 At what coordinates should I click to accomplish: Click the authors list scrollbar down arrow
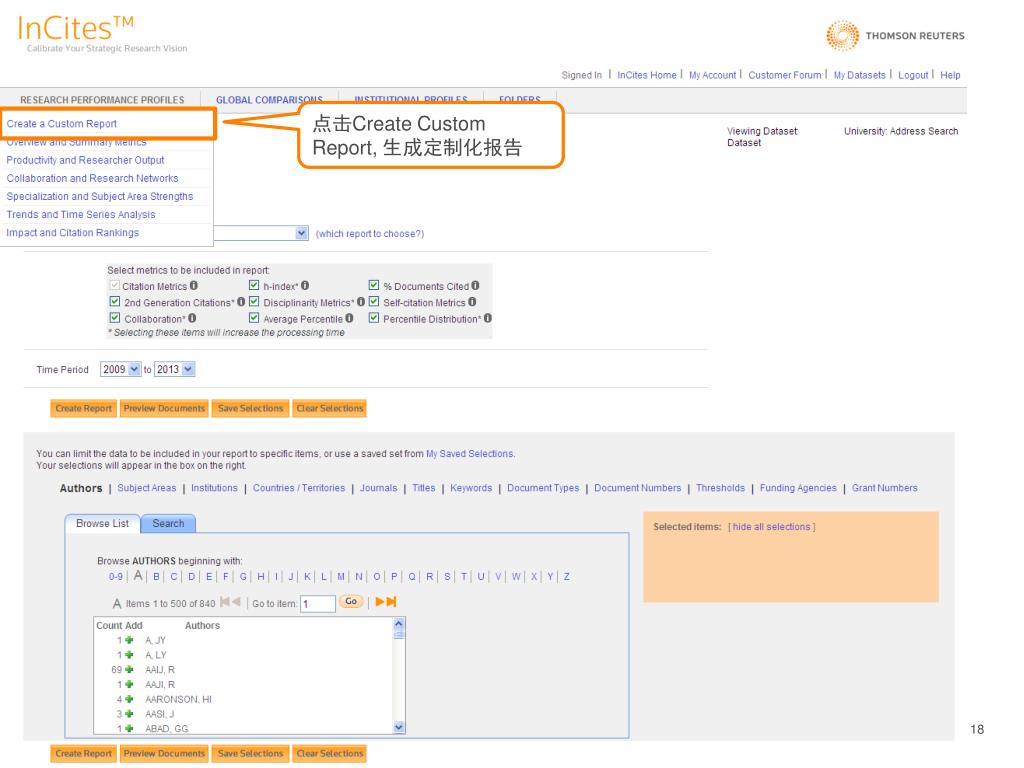pos(399,728)
